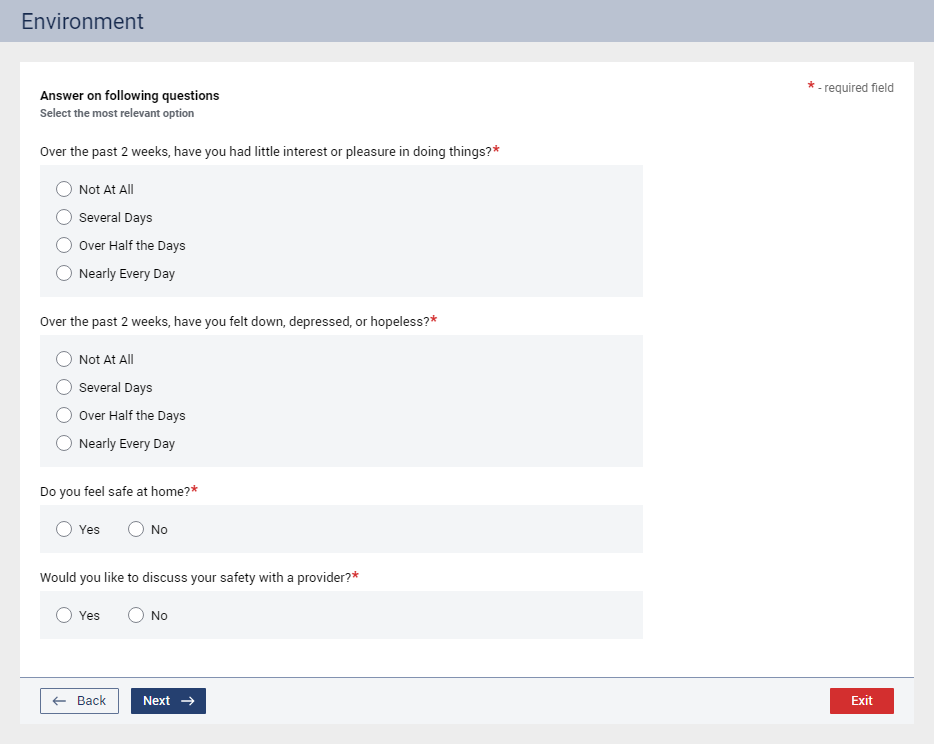Proceed with the Next button
This screenshot has width=934, height=744.
click(167, 701)
